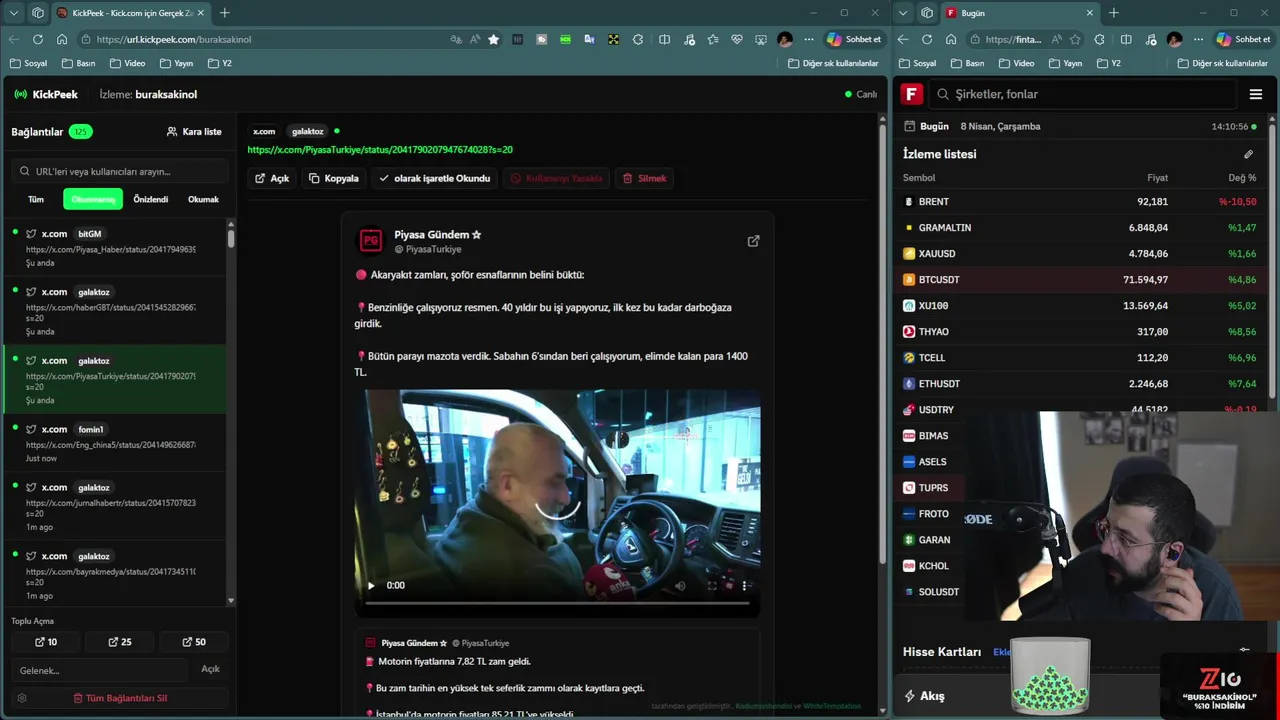Play the embedded tweet video

point(371,585)
